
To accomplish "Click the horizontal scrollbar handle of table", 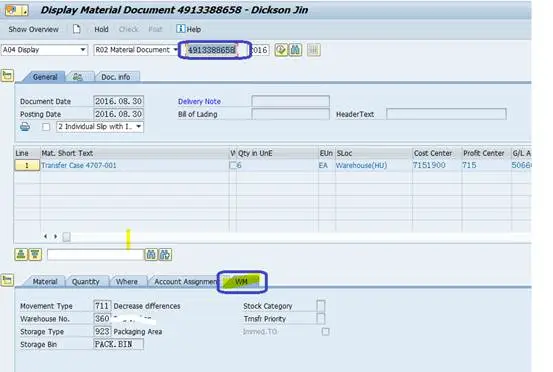I will 66,237.
